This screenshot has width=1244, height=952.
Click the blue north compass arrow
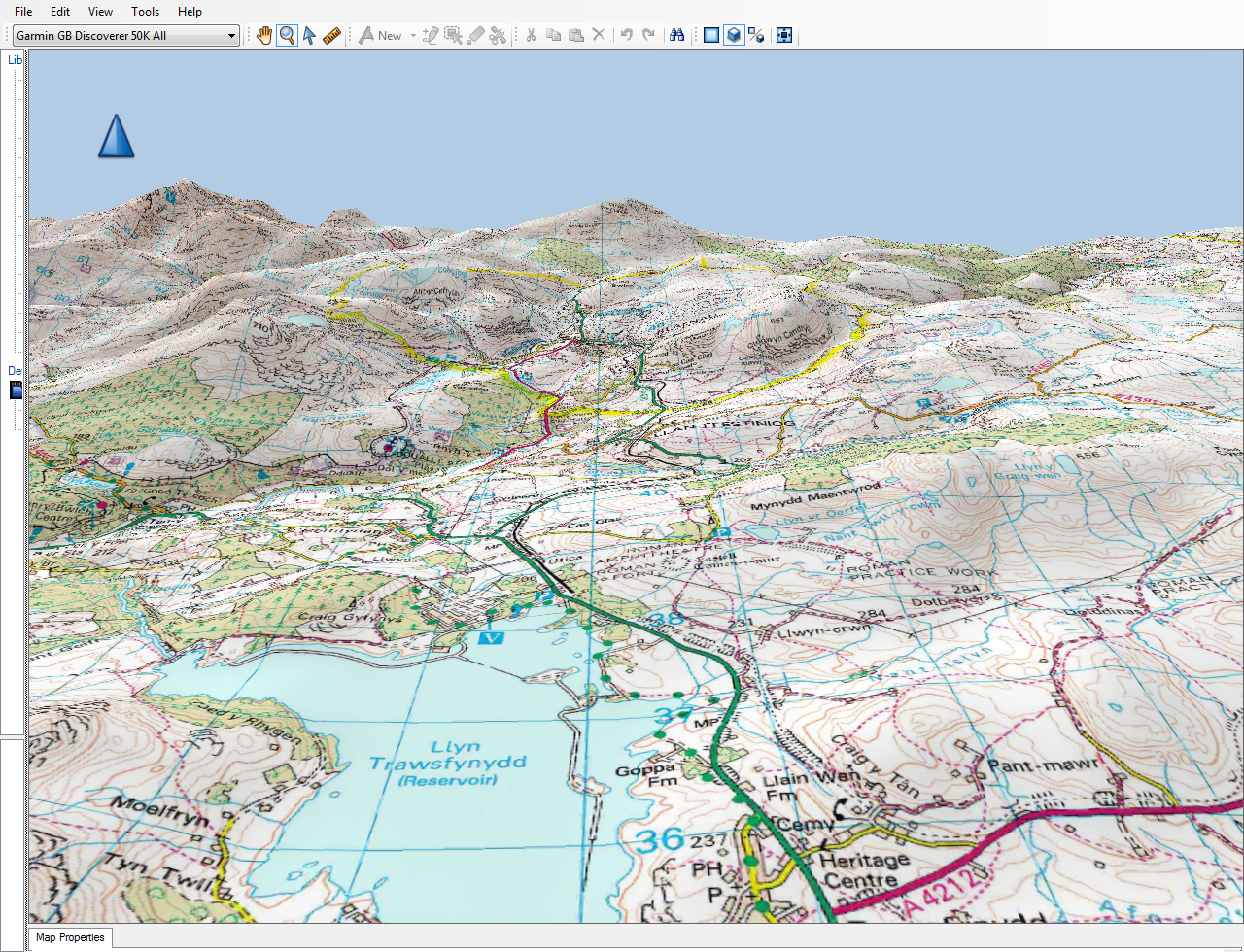click(116, 136)
